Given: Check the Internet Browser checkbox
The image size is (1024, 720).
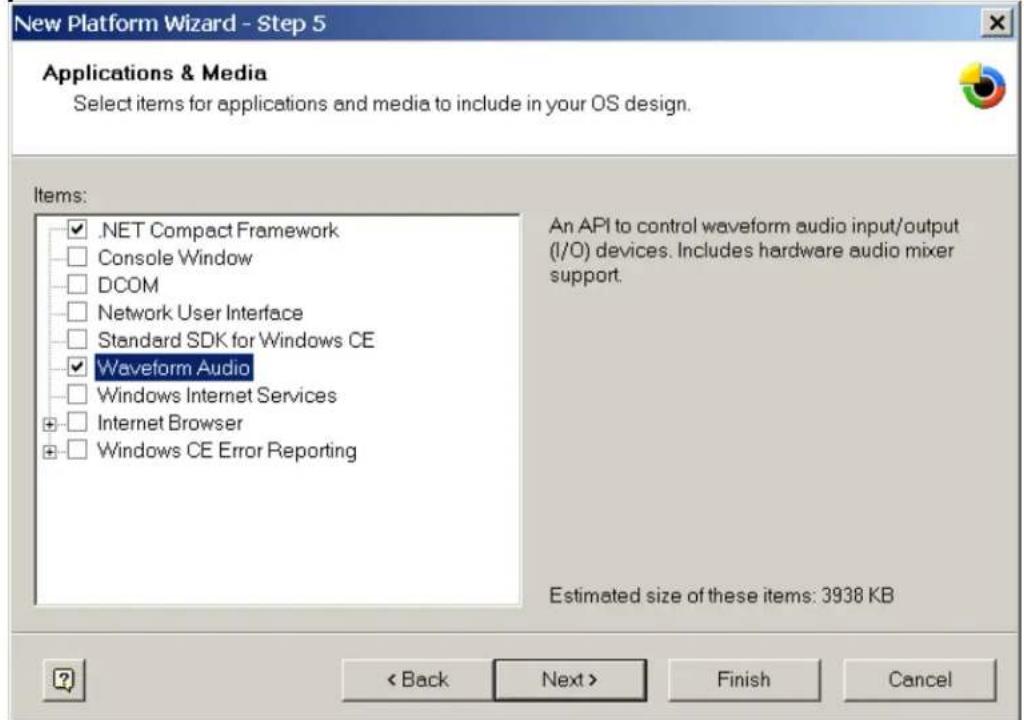Looking at the screenshot, I should pos(77,422).
